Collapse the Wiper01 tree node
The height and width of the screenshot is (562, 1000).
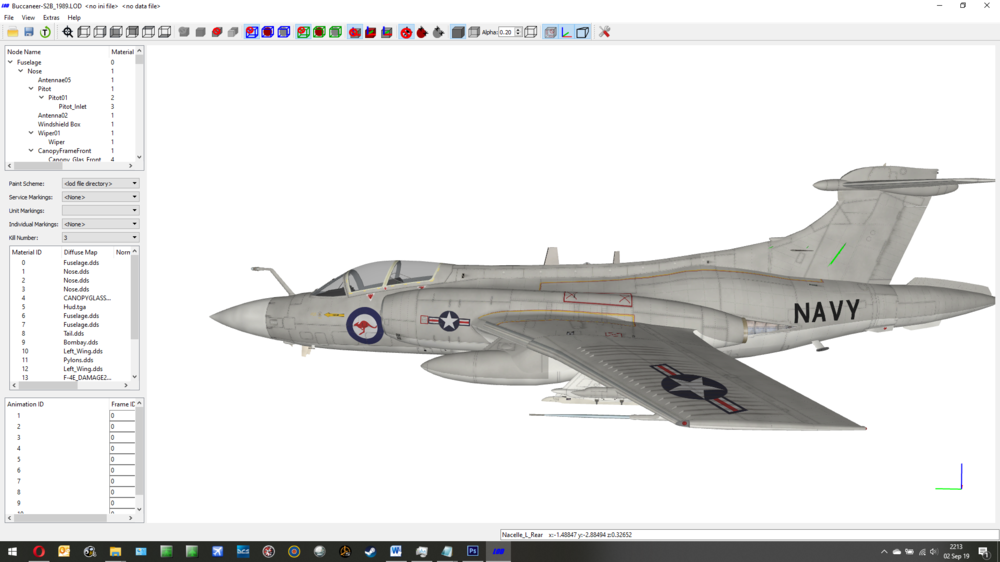31,133
